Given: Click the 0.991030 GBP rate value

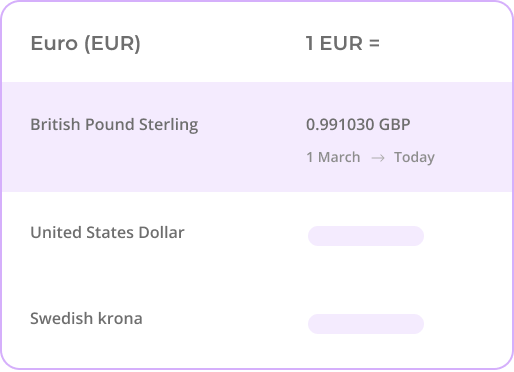Looking at the screenshot, I should click(x=358, y=125).
